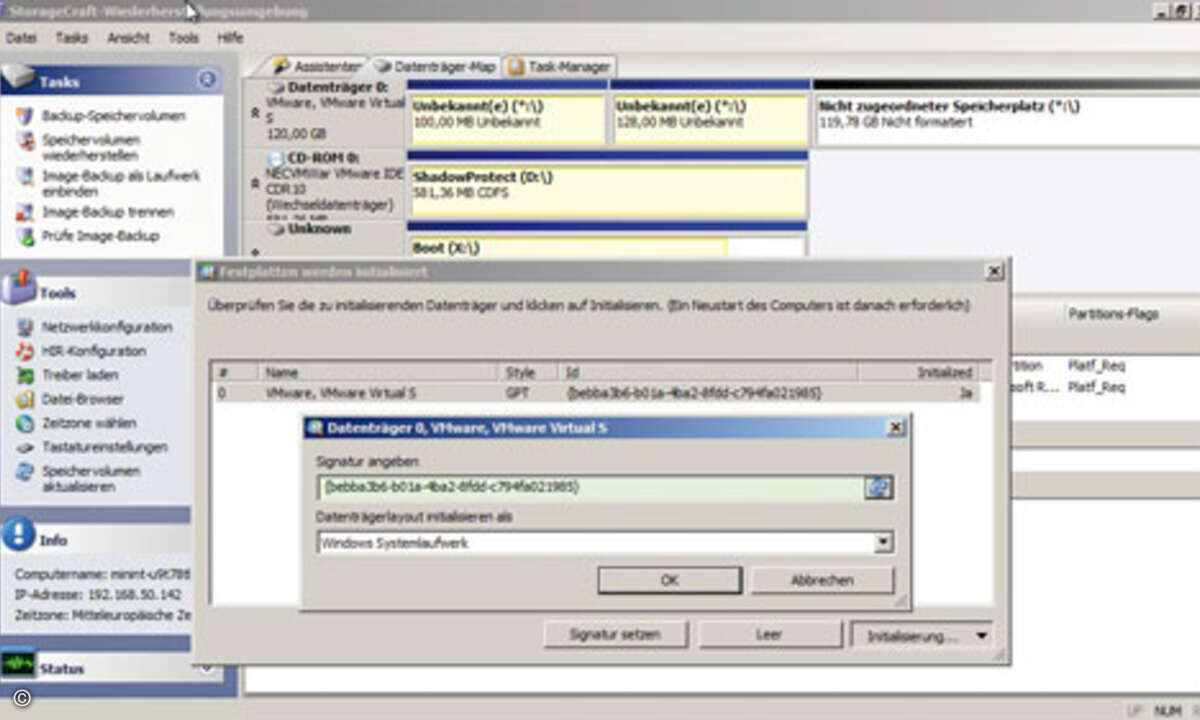Open the Netzwerkkonfiguration tool
The image size is (1200, 720).
107,327
